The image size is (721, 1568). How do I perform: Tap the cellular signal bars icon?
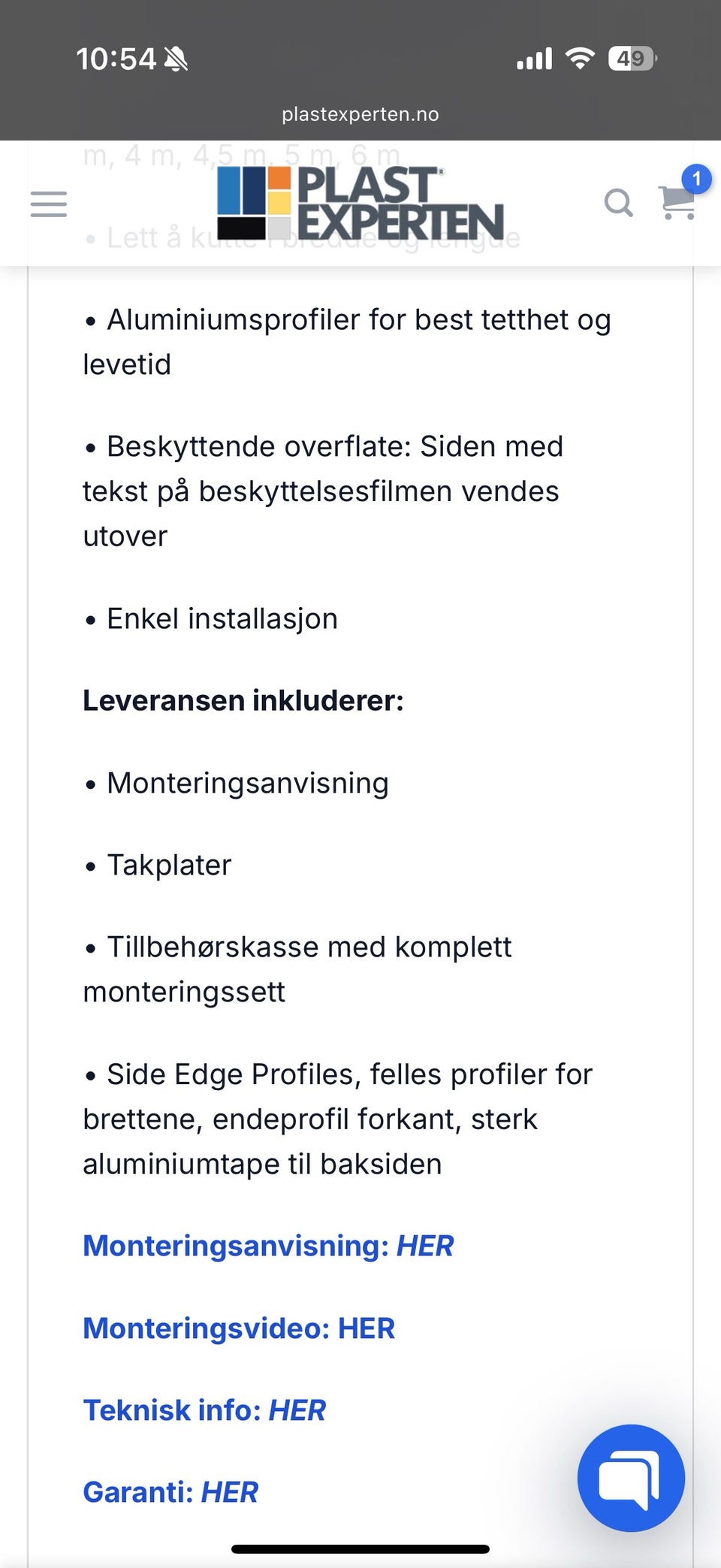click(x=535, y=59)
